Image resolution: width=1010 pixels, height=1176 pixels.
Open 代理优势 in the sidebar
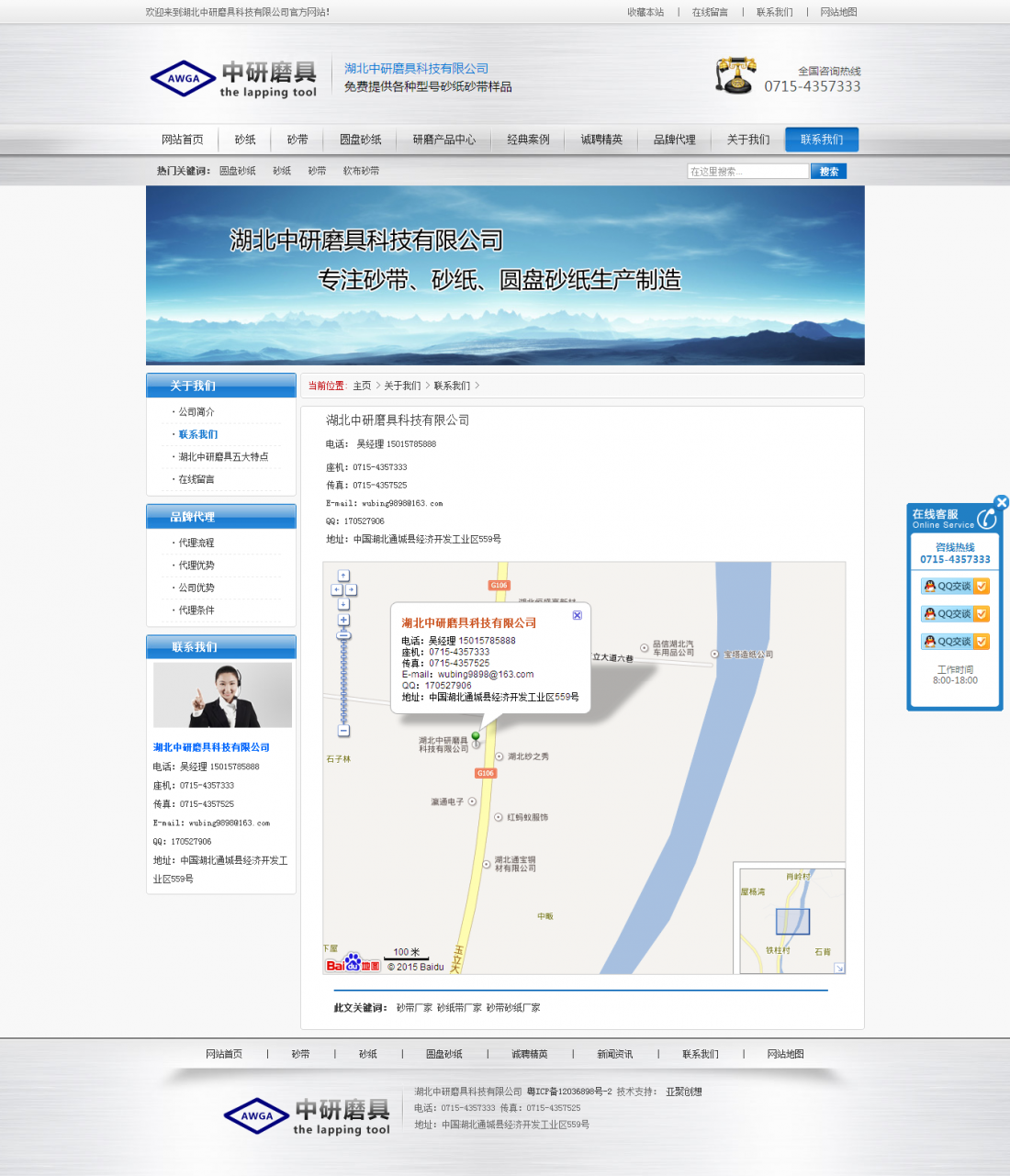click(x=196, y=566)
